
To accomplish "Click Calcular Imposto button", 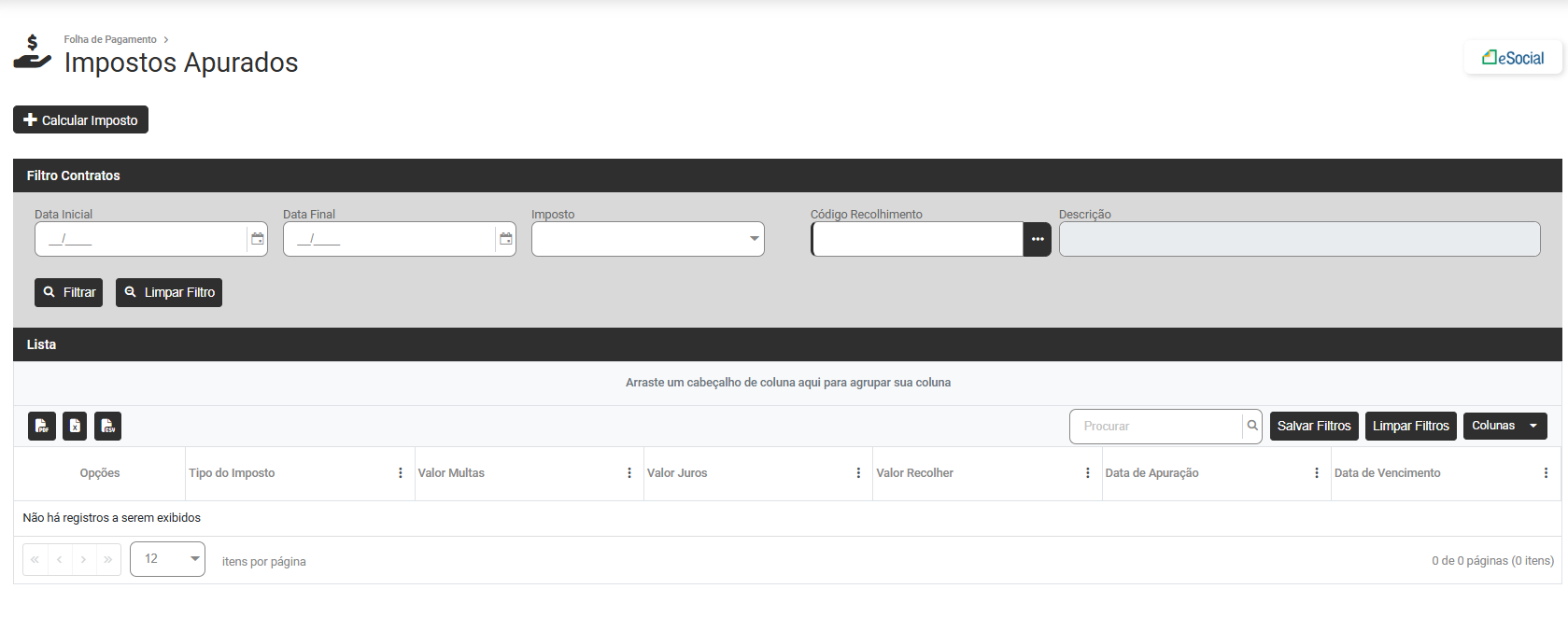I will pos(80,119).
